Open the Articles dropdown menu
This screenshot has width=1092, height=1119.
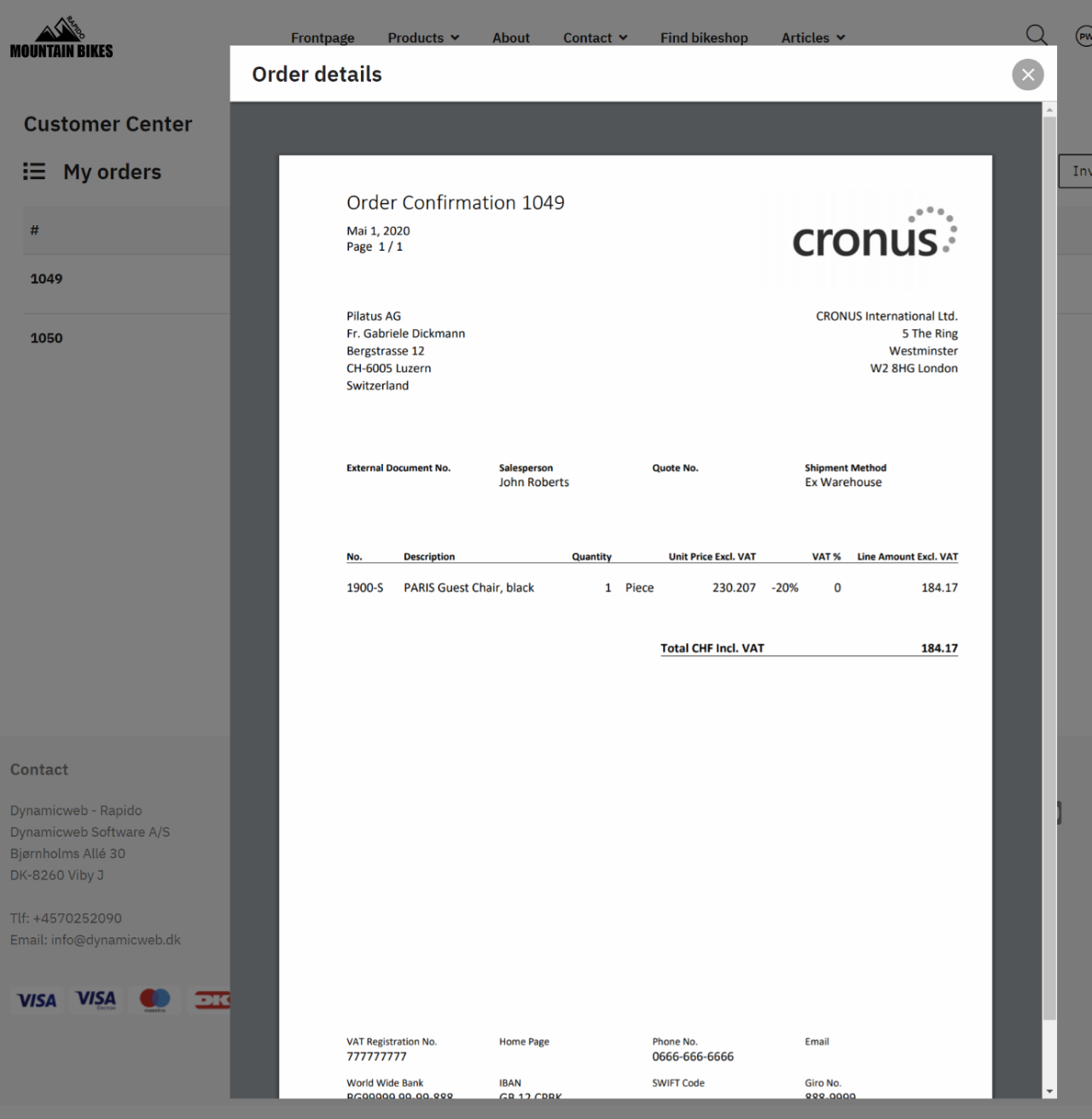813,38
